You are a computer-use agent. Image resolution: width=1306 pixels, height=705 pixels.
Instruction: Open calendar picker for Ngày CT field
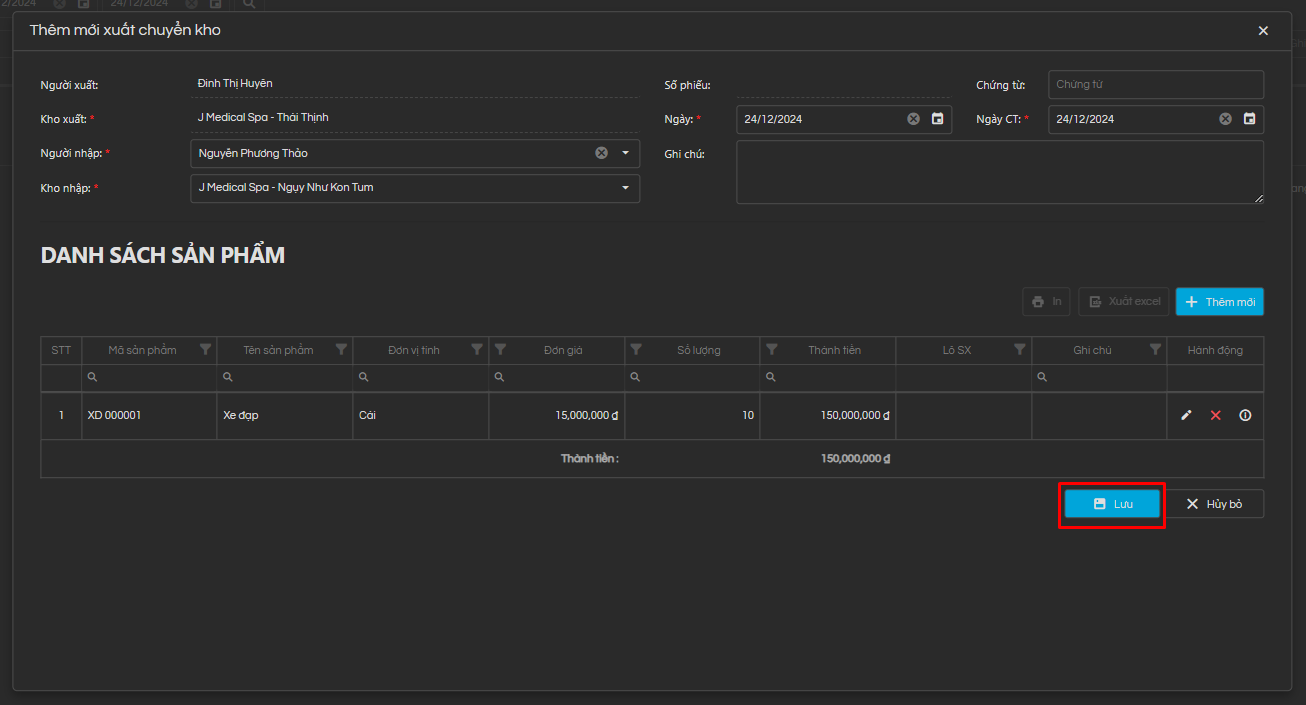coord(1249,119)
